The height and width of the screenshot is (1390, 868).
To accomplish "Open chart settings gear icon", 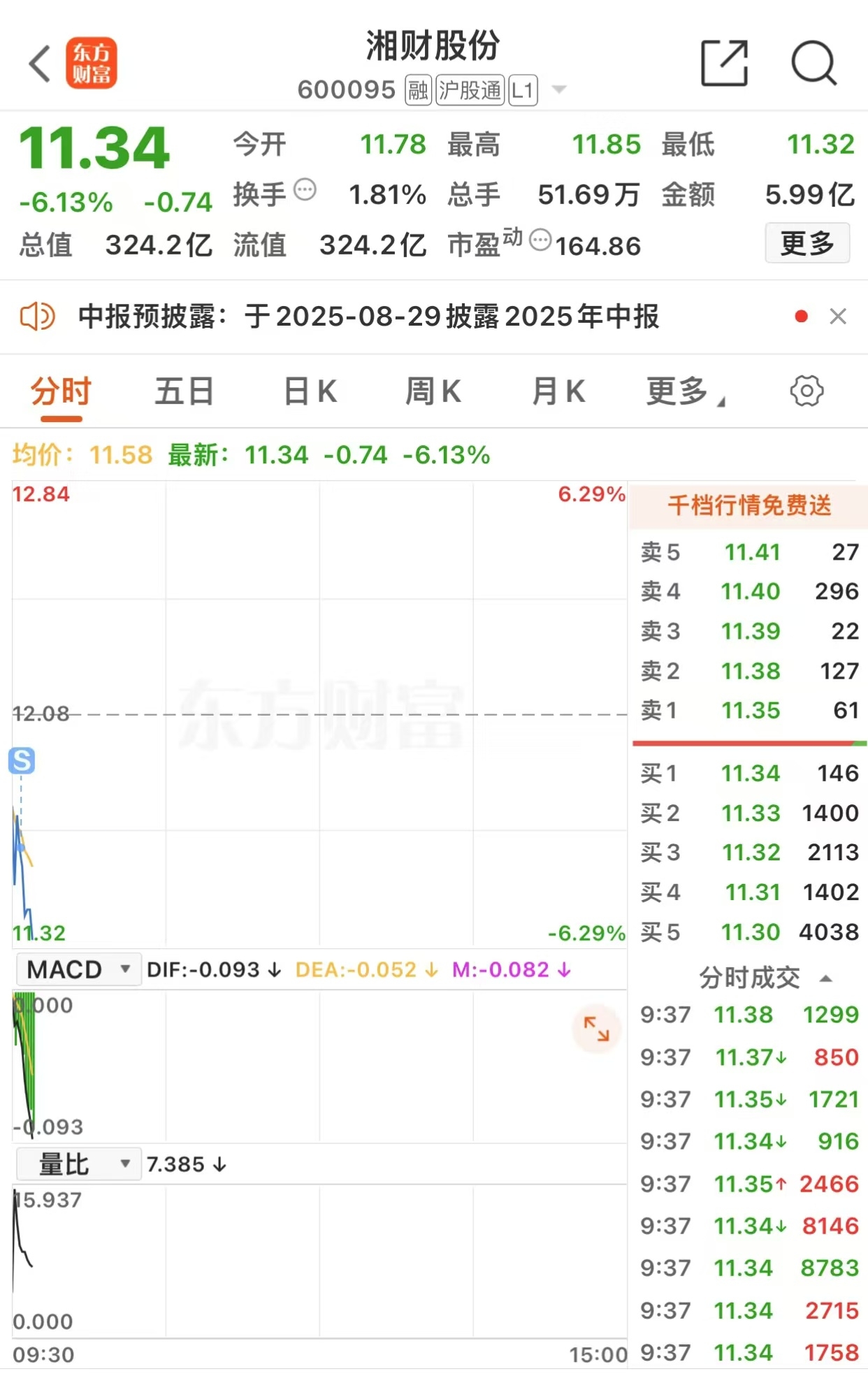I will [806, 391].
